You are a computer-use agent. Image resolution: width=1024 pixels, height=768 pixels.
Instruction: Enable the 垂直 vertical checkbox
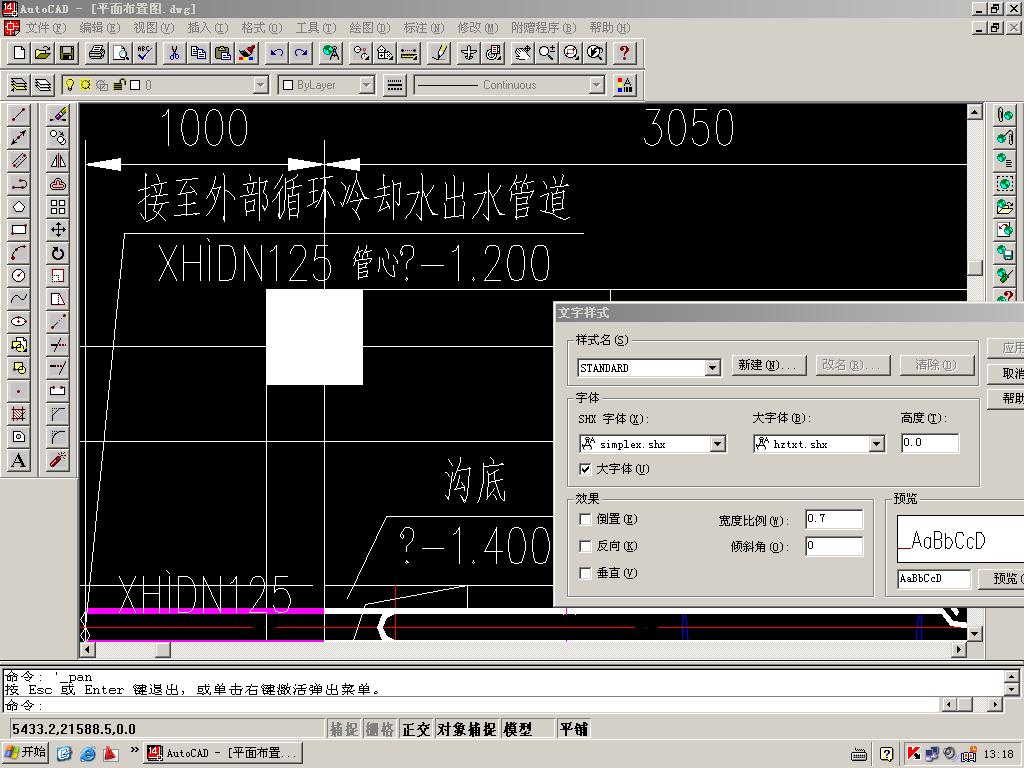[x=585, y=573]
